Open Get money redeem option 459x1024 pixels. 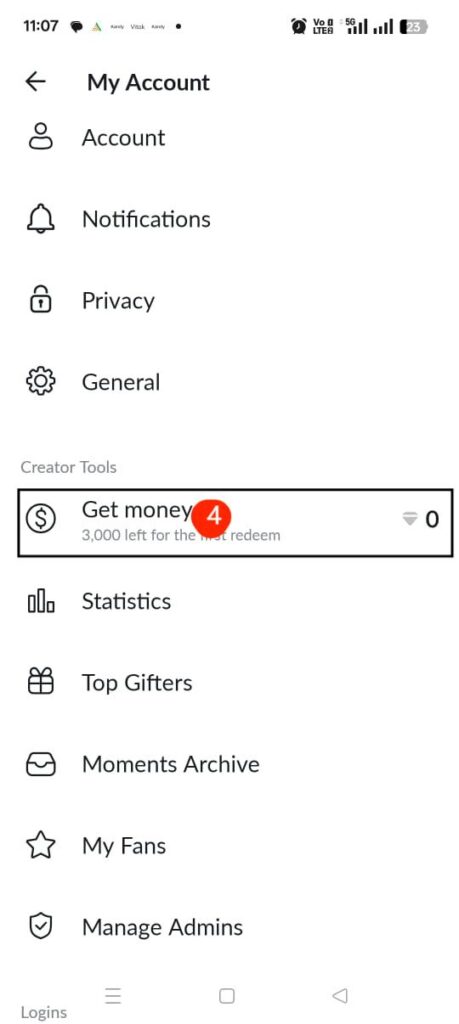coord(235,522)
